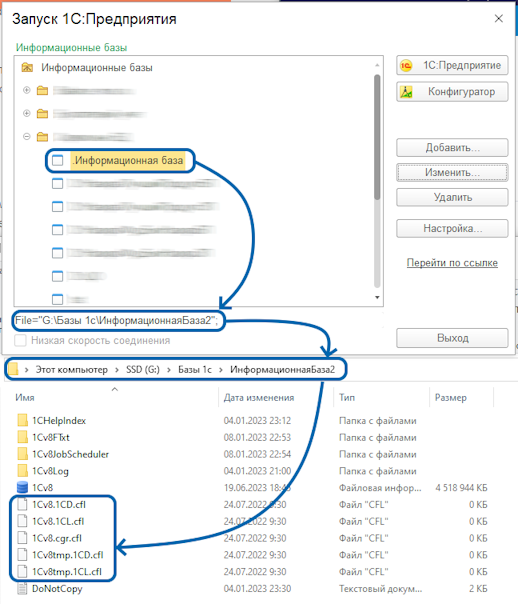
Task: Select DoNotCopy text document
Action: [x=57, y=589]
